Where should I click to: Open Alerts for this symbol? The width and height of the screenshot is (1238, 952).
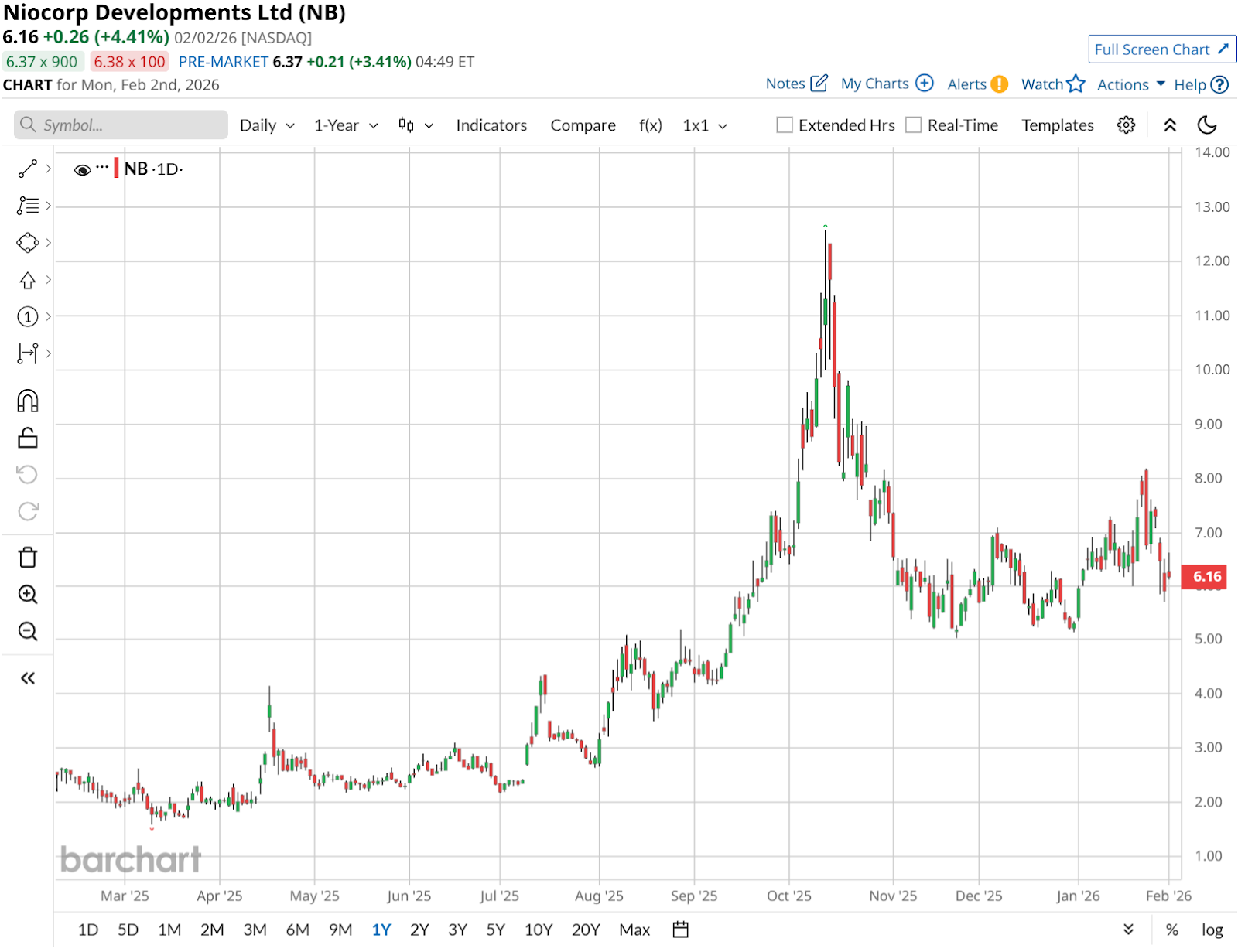pyautogui.click(x=977, y=84)
